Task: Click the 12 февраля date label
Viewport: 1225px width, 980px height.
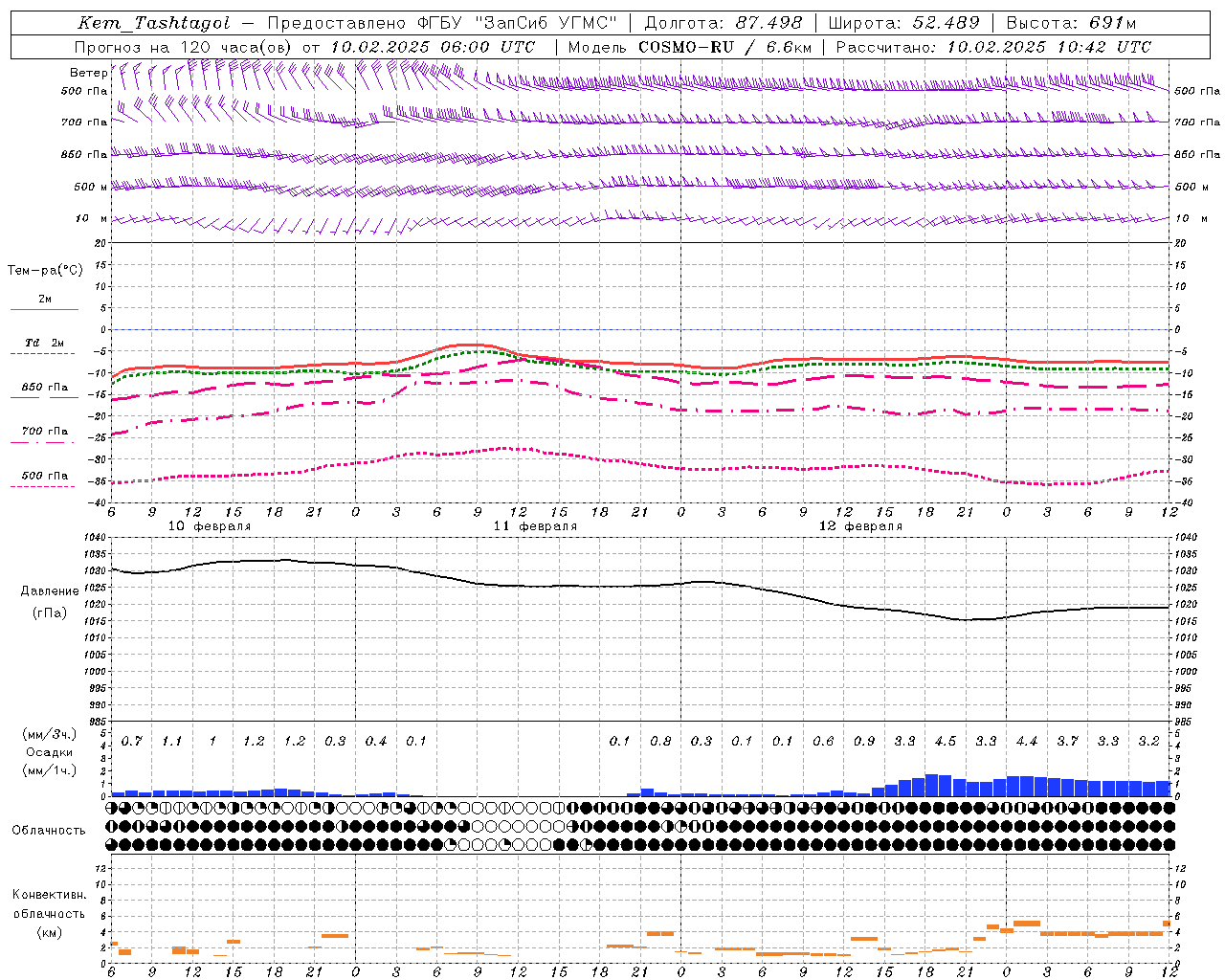Action: [860, 526]
